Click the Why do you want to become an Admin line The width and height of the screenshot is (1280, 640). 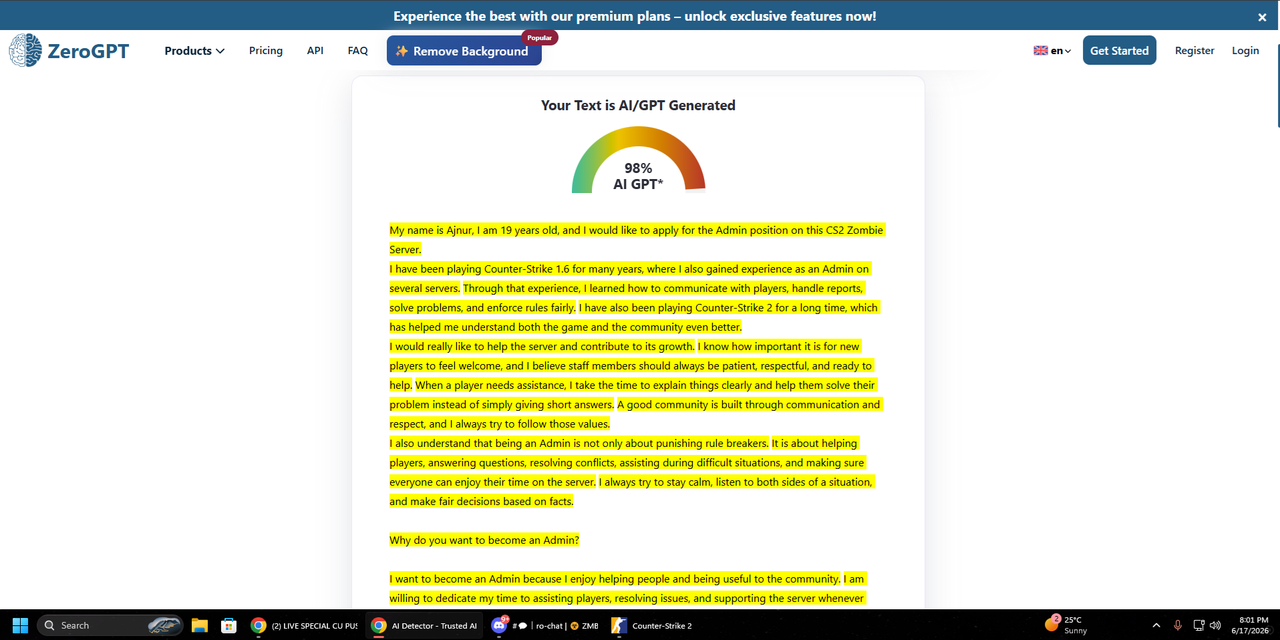pos(484,540)
